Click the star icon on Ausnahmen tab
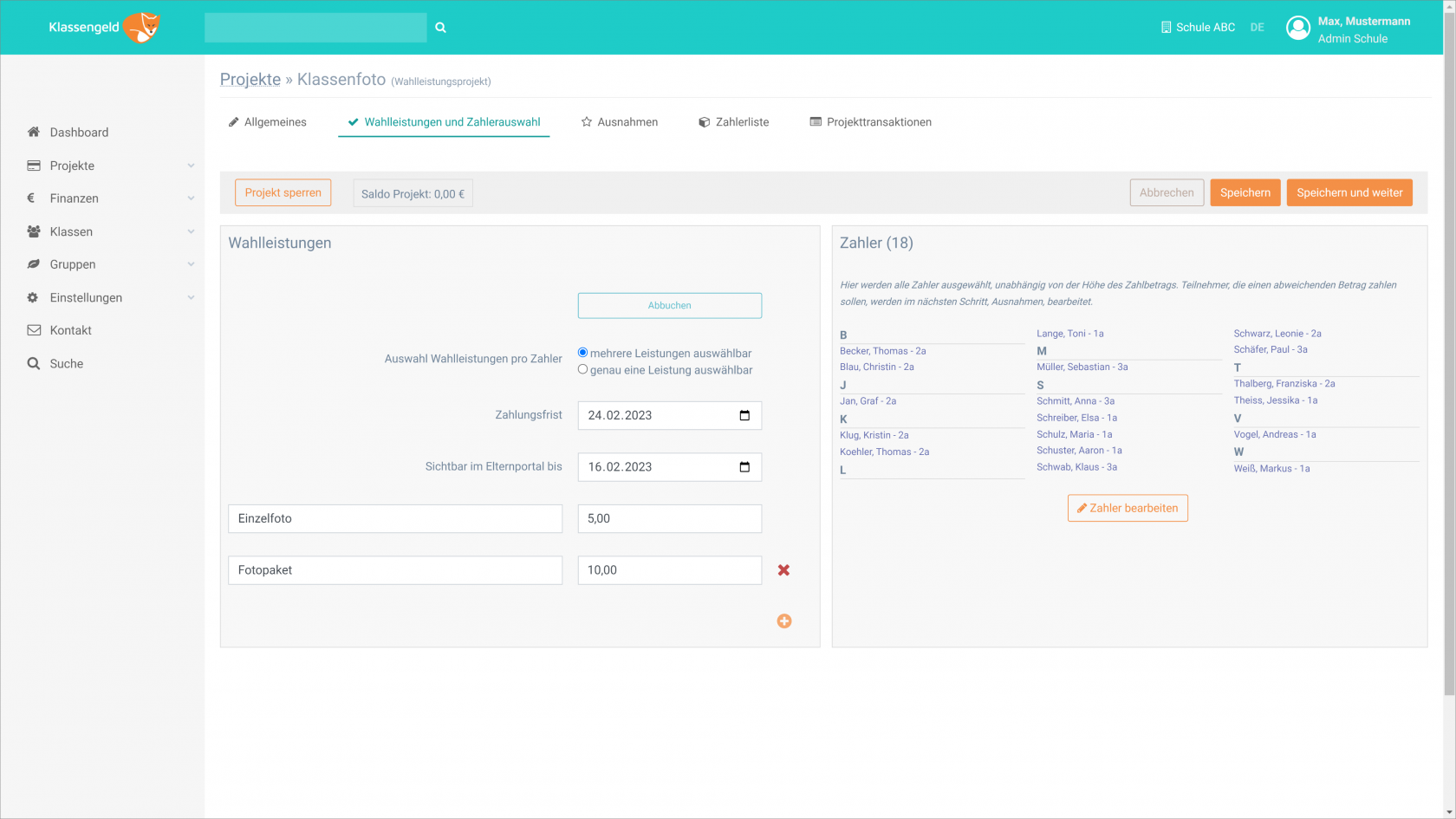Image resolution: width=1456 pixels, height=819 pixels. tap(587, 122)
